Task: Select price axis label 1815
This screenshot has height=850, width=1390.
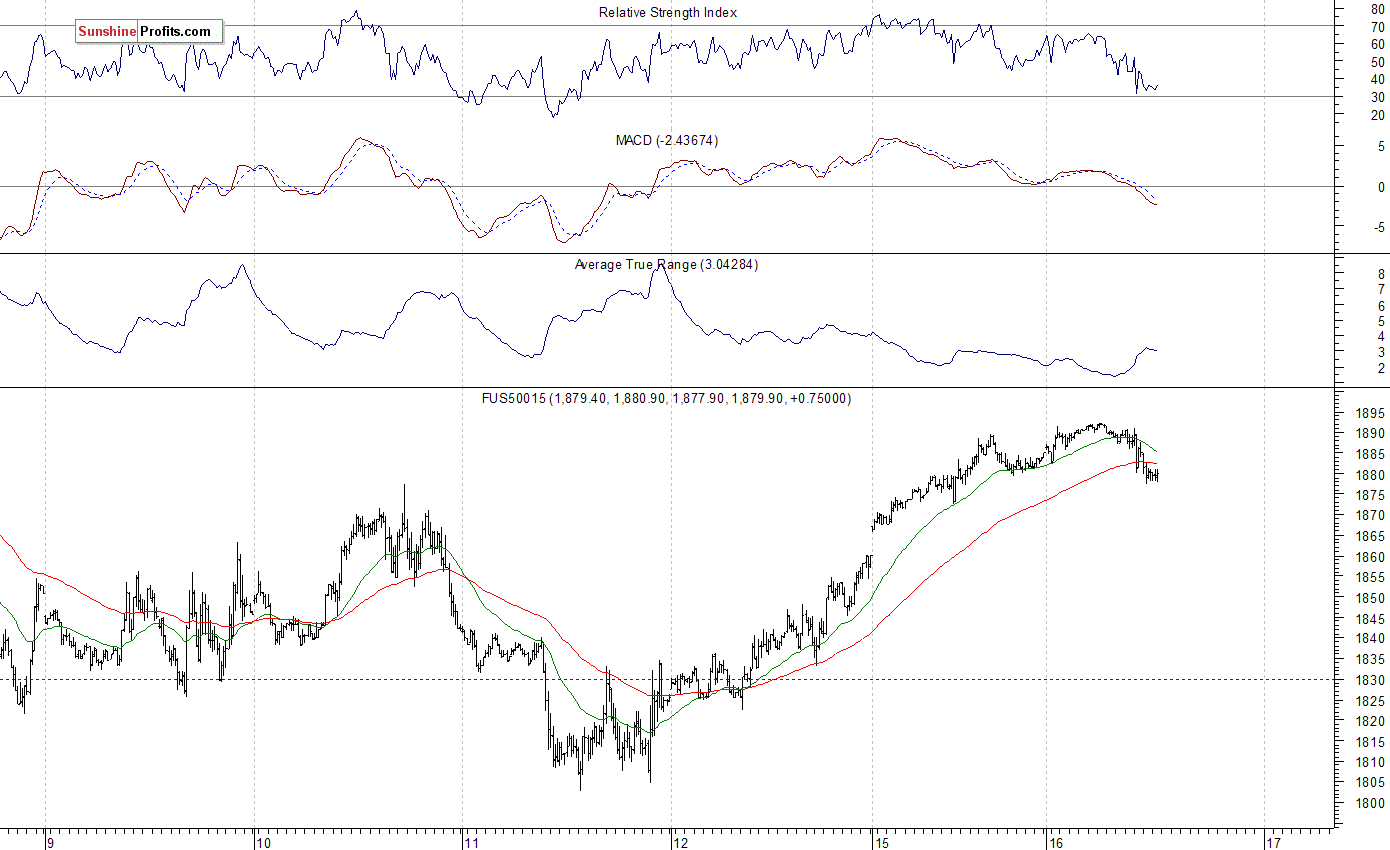Action: [1372, 742]
